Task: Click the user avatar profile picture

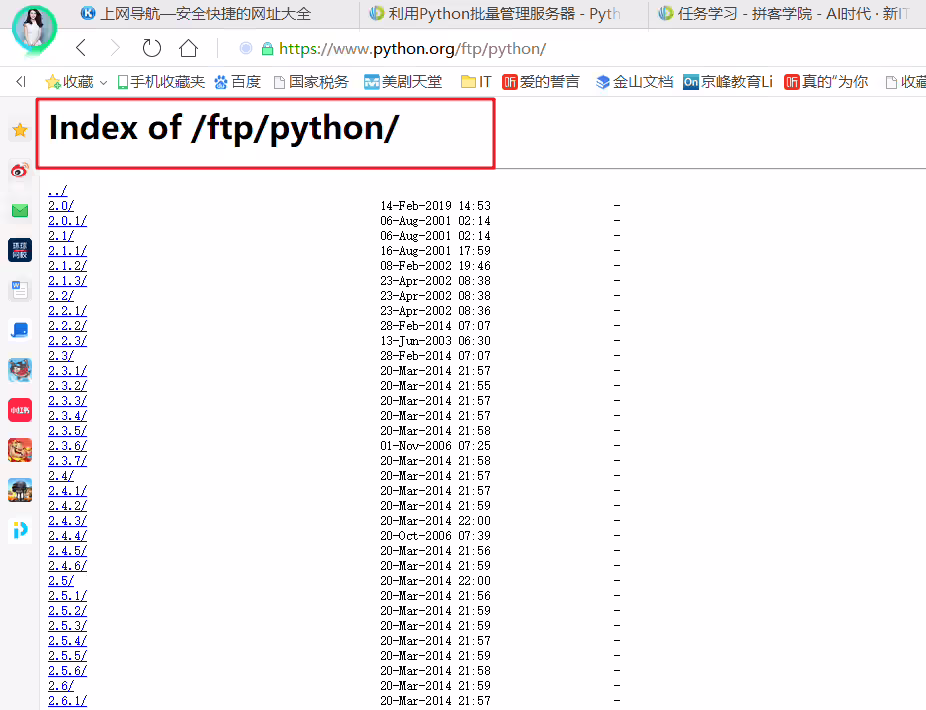Action: tap(34, 28)
